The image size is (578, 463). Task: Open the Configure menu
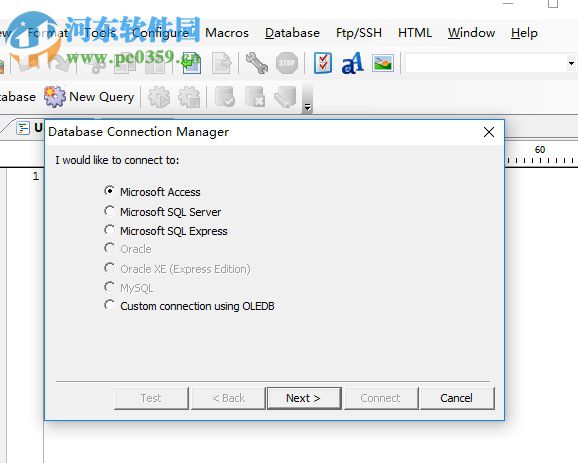point(160,33)
